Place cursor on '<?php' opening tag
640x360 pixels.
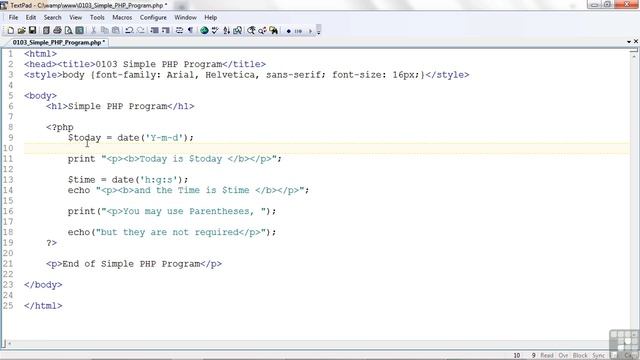click(x=60, y=127)
